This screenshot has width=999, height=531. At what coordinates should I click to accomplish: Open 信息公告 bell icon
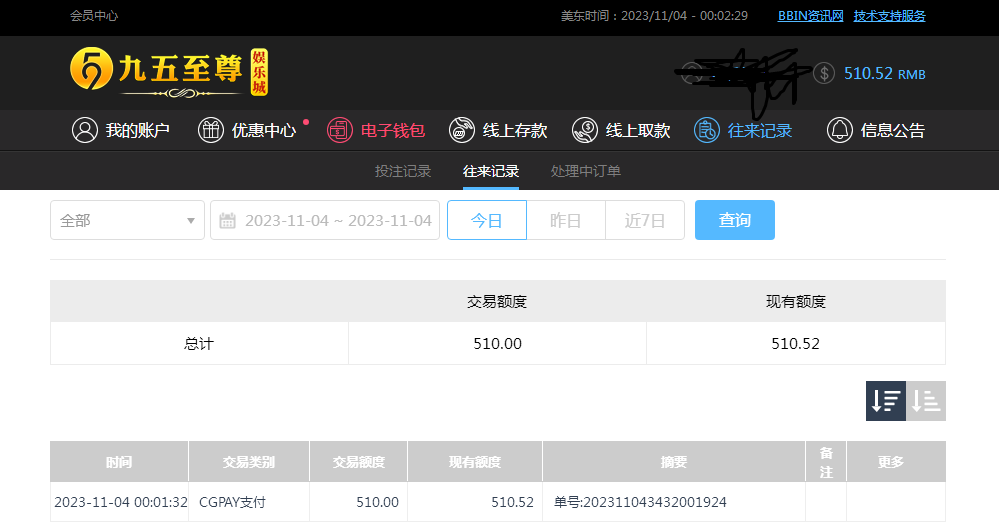840,130
